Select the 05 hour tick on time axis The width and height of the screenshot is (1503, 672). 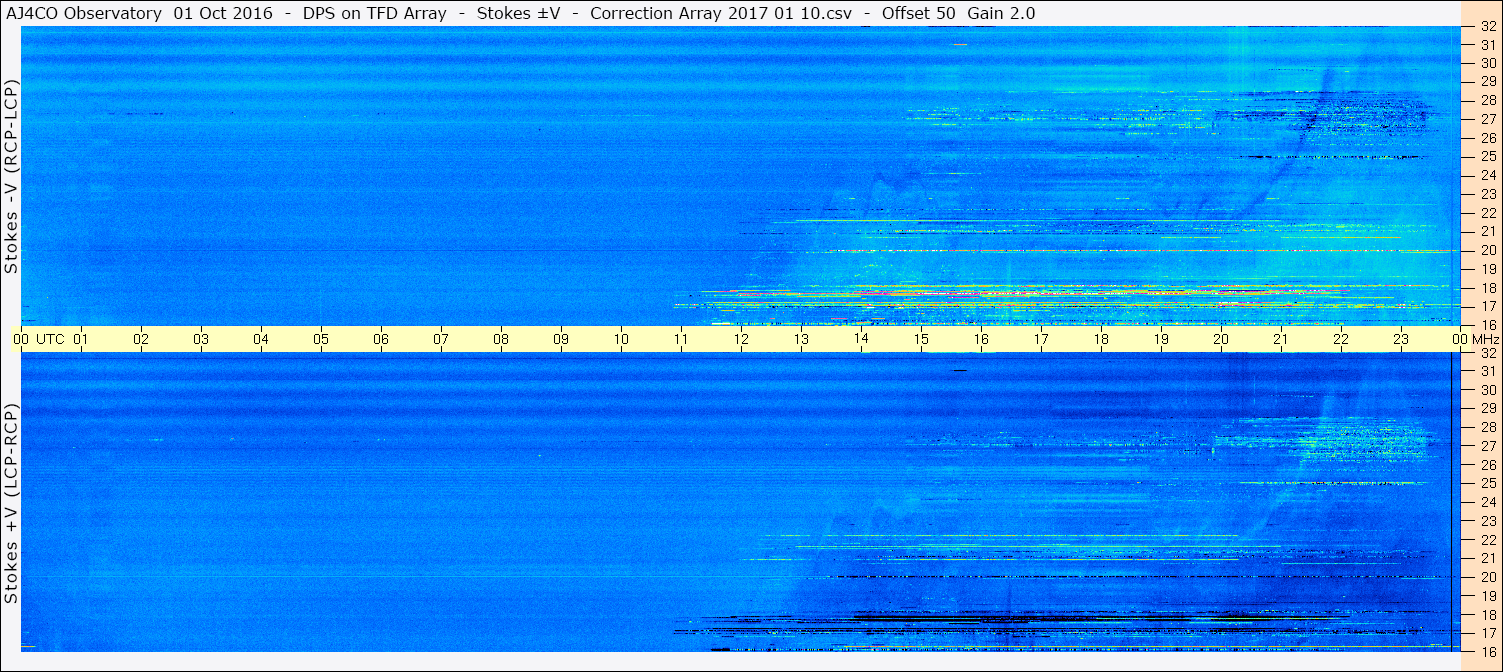tap(321, 339)
